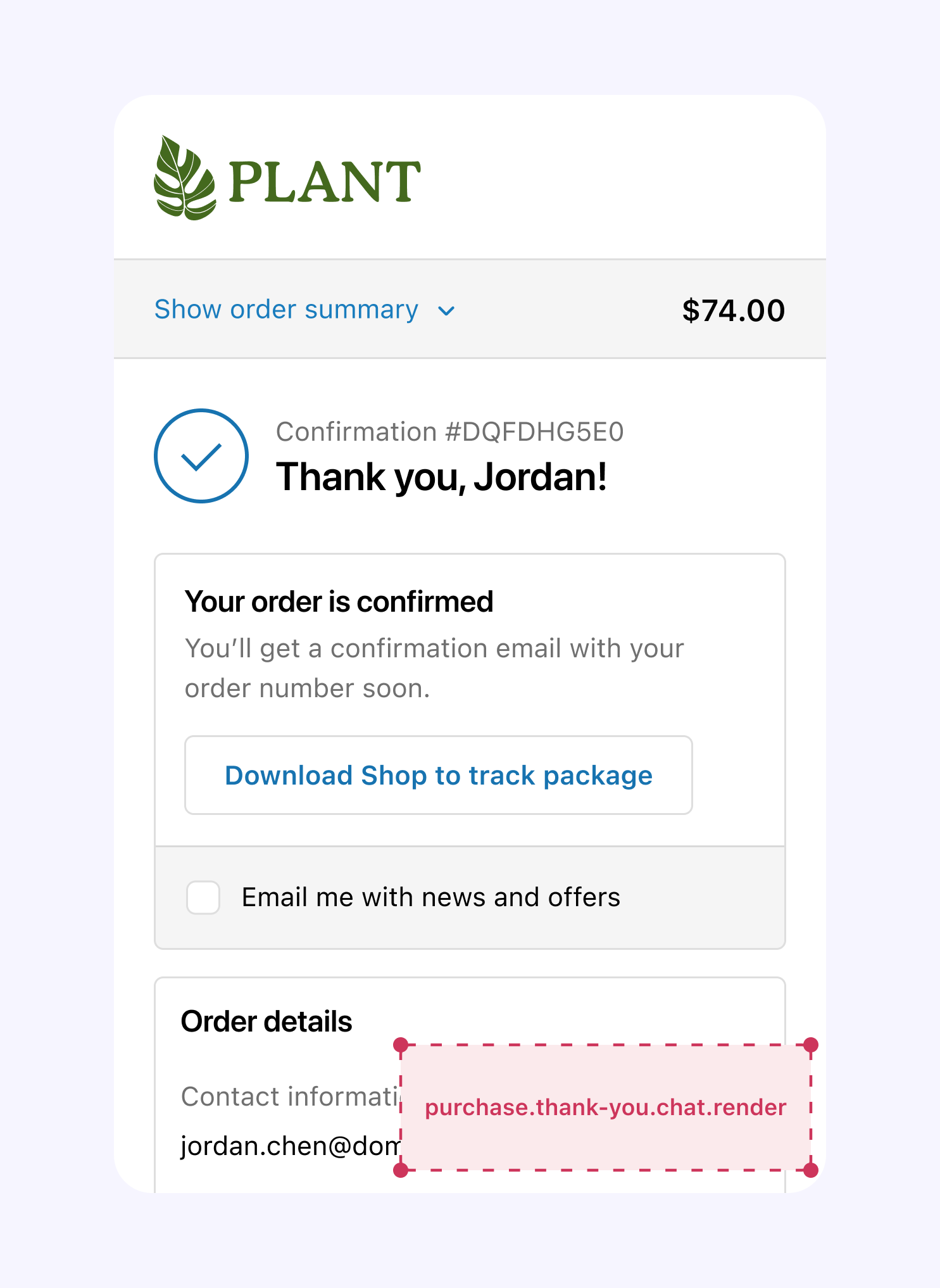The image size is (940, 1288).
Task: Expand order summary using the chevron arrow
Action: pyautogui.click(x=446, y=311)
